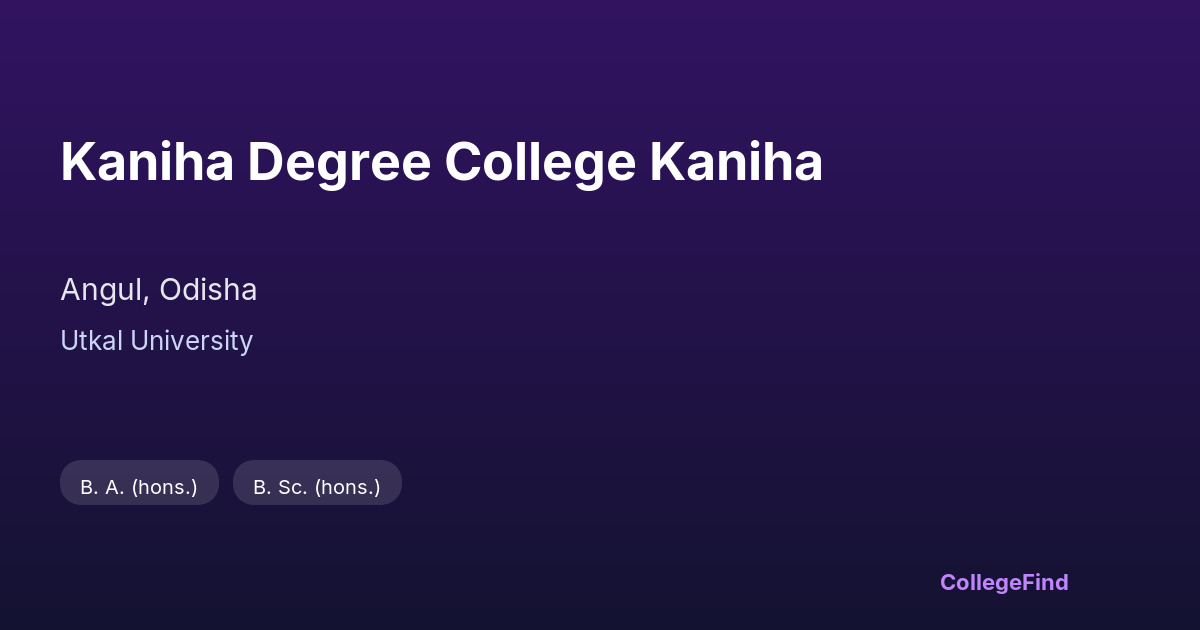Click the Kaniha Degree College Kaniha heading
1200x630 pixels.
(x=441, y=162)
